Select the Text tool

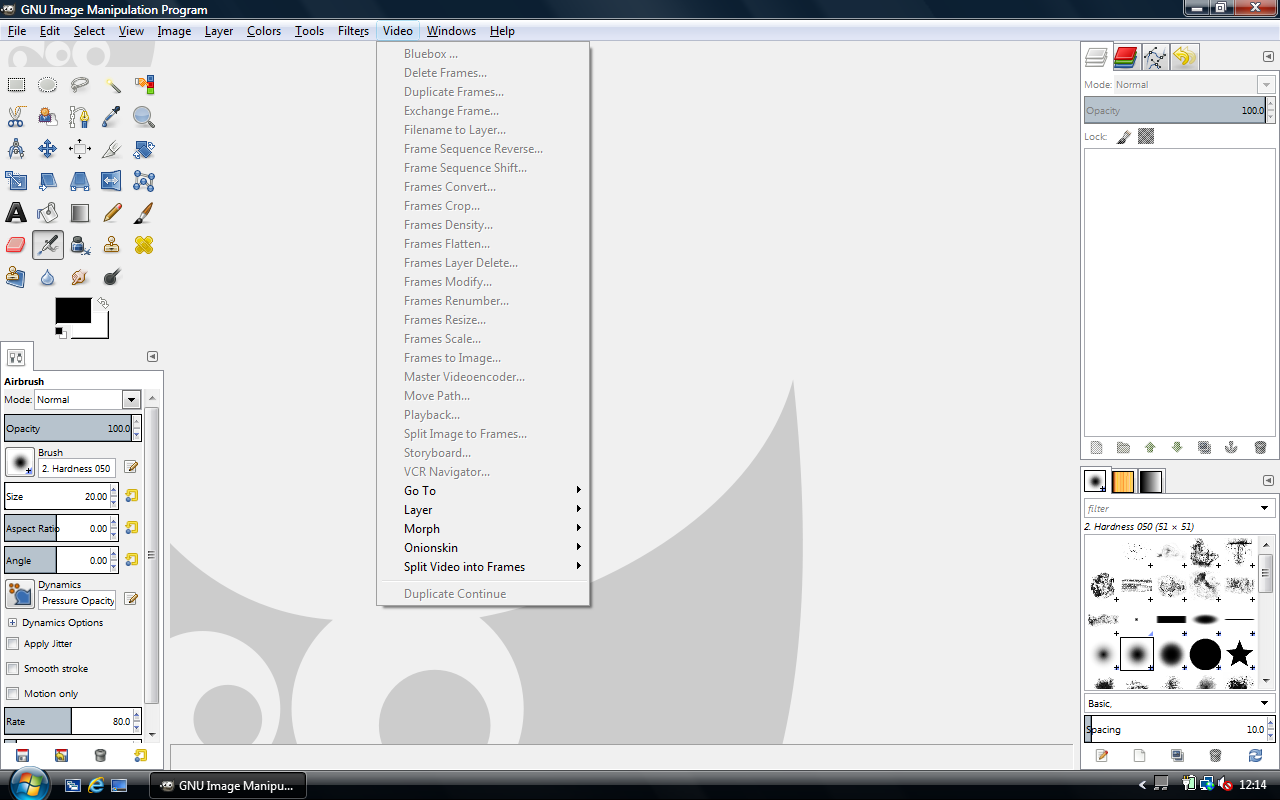[16, 213]
